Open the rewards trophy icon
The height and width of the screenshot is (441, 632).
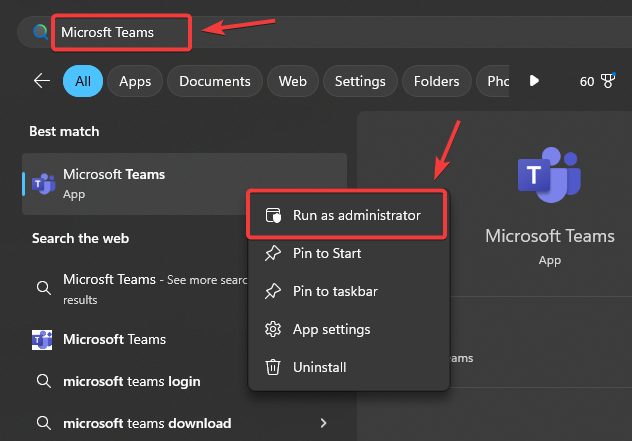pyautogui.click(x=608, y=81)
